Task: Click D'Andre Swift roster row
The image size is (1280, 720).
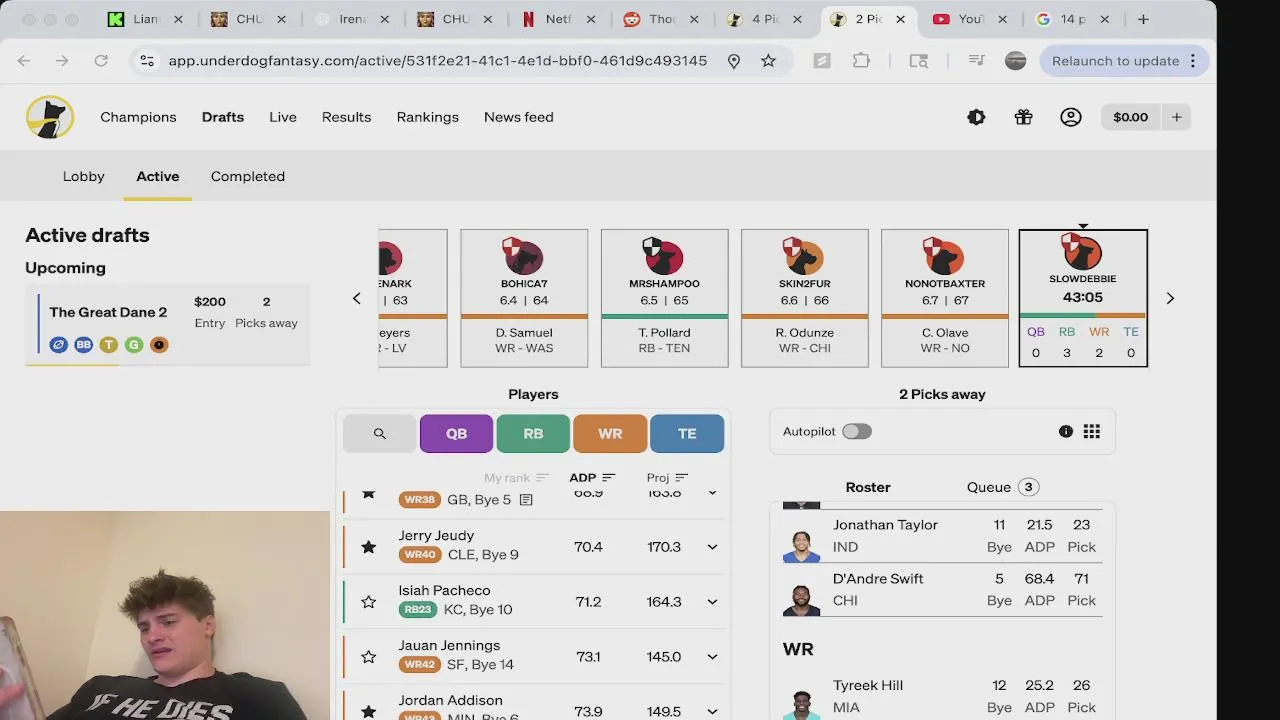Action: pyautogui.click(x=942, y=590)
